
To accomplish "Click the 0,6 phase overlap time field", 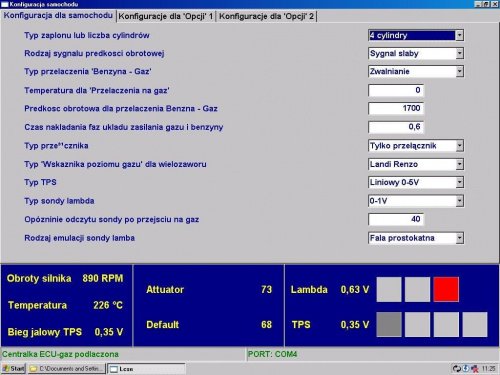I will [396, 127].
